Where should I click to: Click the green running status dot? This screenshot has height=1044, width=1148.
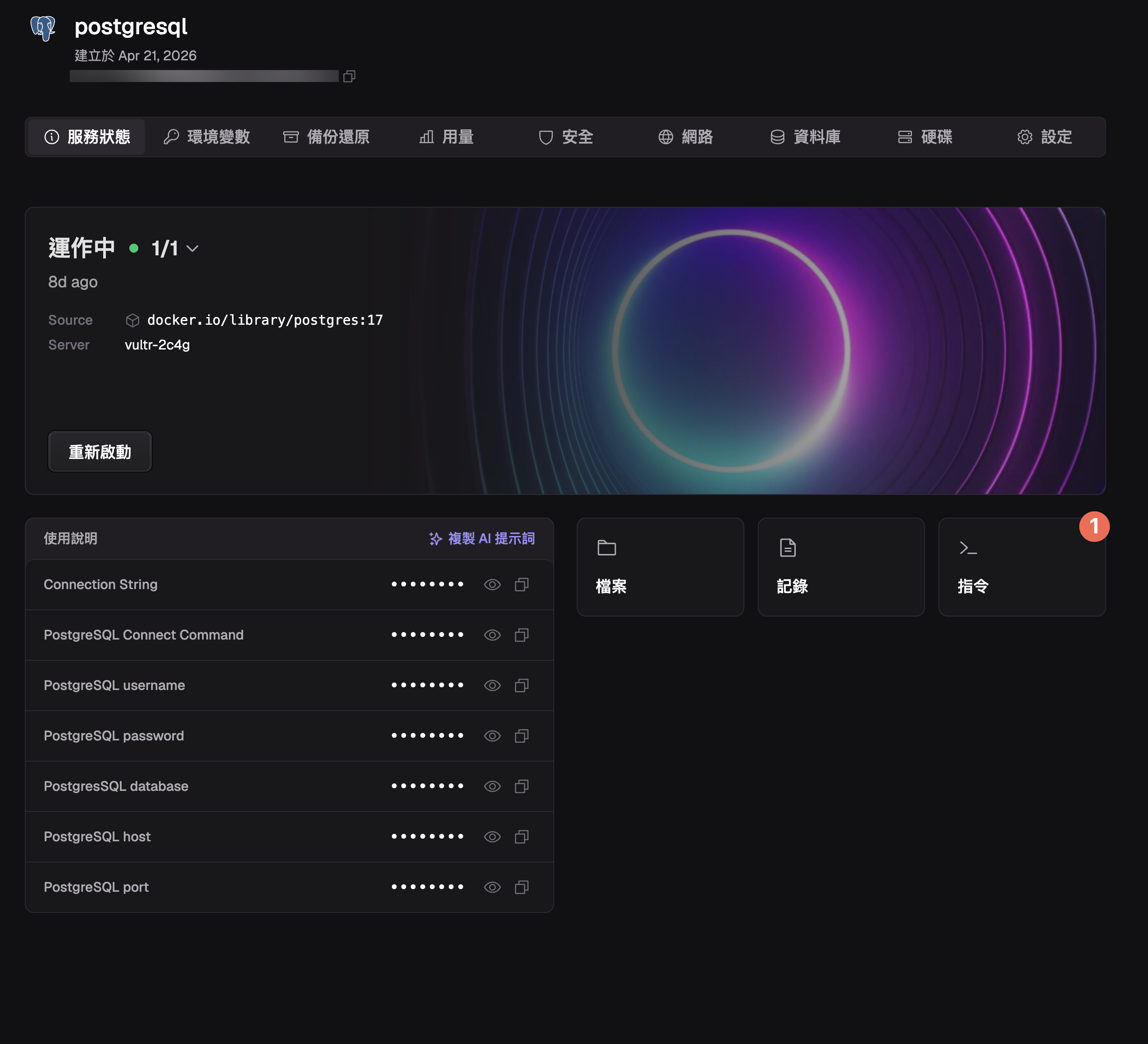coord(134,248)
